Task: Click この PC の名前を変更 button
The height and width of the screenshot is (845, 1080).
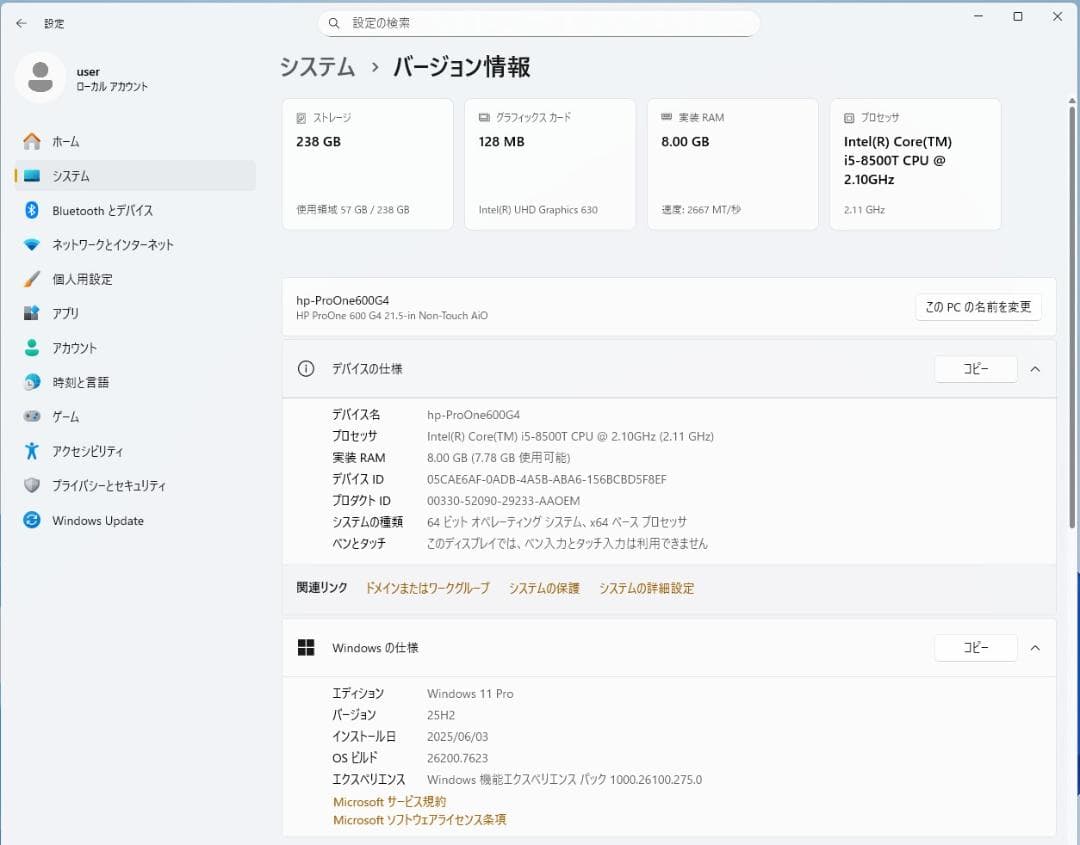Action: [x=978, y=307]
